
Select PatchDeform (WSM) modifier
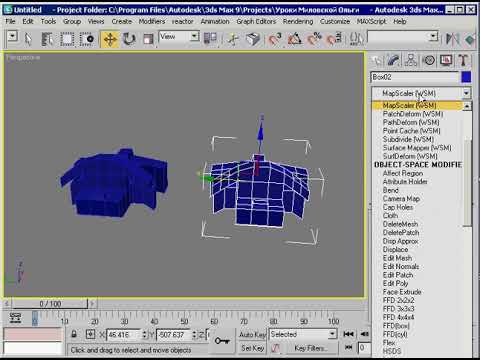[413, 114]
